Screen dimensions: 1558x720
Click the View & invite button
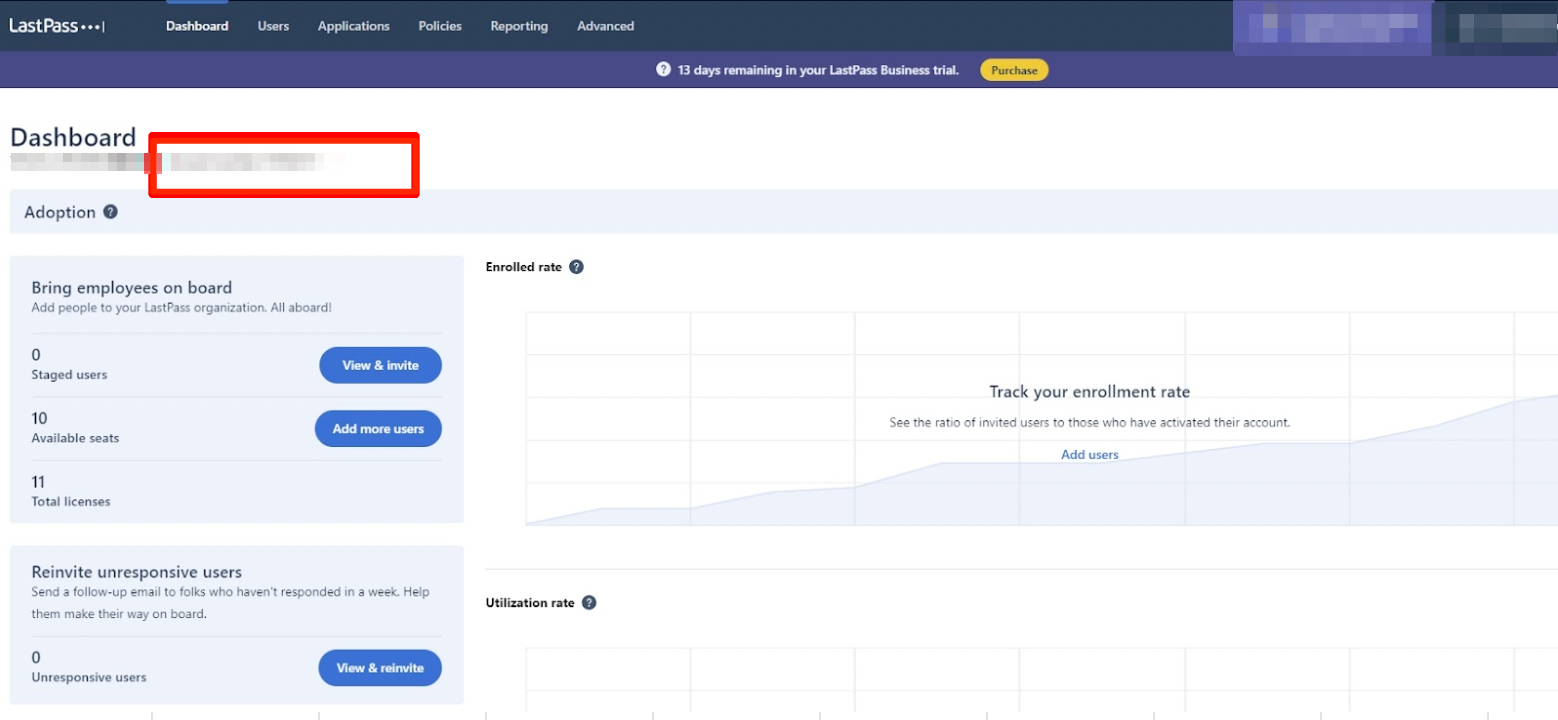pyautogui.click(x=380, y=365)
